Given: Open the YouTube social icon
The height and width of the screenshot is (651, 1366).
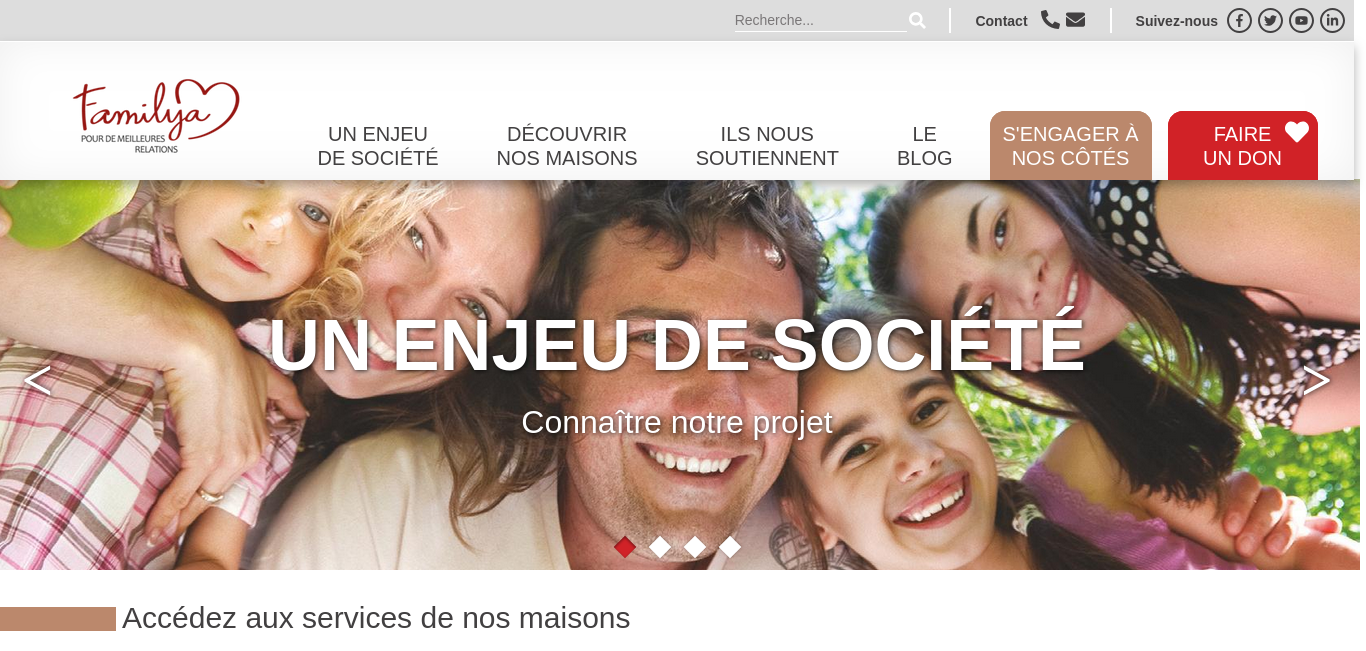Looking at the screenshot, I should [x=1301, y=20].
